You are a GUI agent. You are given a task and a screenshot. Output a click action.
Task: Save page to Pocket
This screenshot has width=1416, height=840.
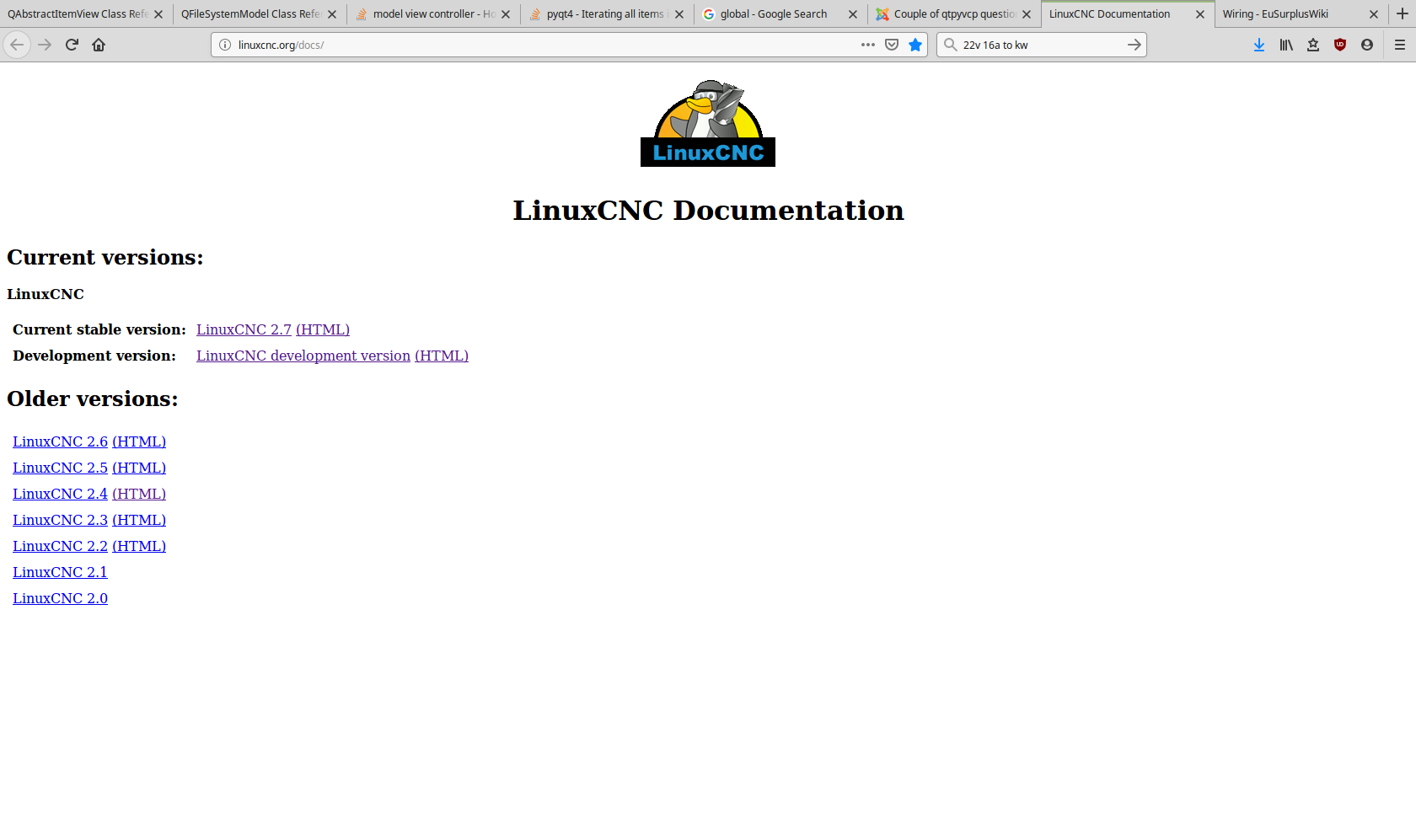click(x=892, y=45)
